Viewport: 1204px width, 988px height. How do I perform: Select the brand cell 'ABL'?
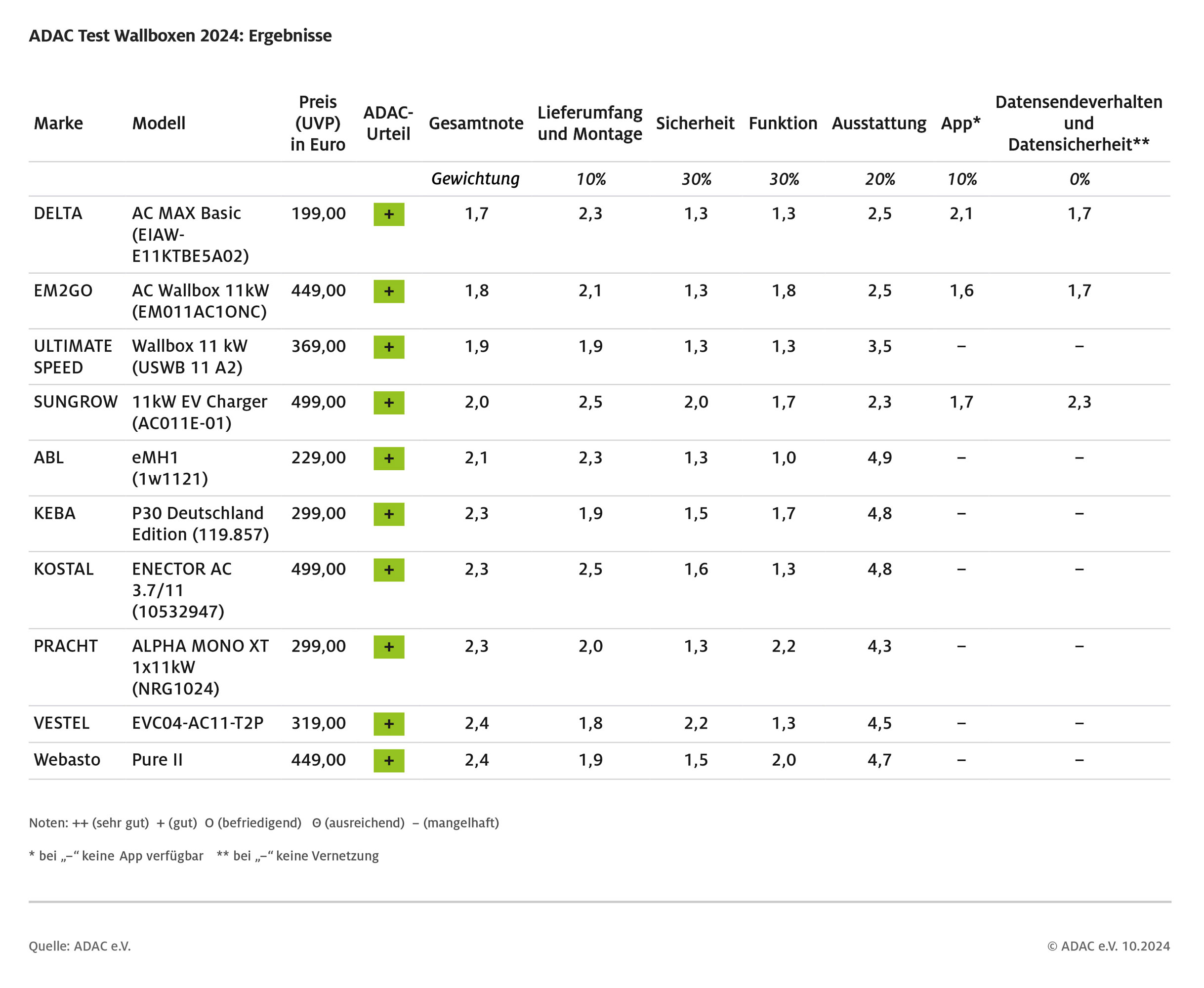tap(48, 457)
